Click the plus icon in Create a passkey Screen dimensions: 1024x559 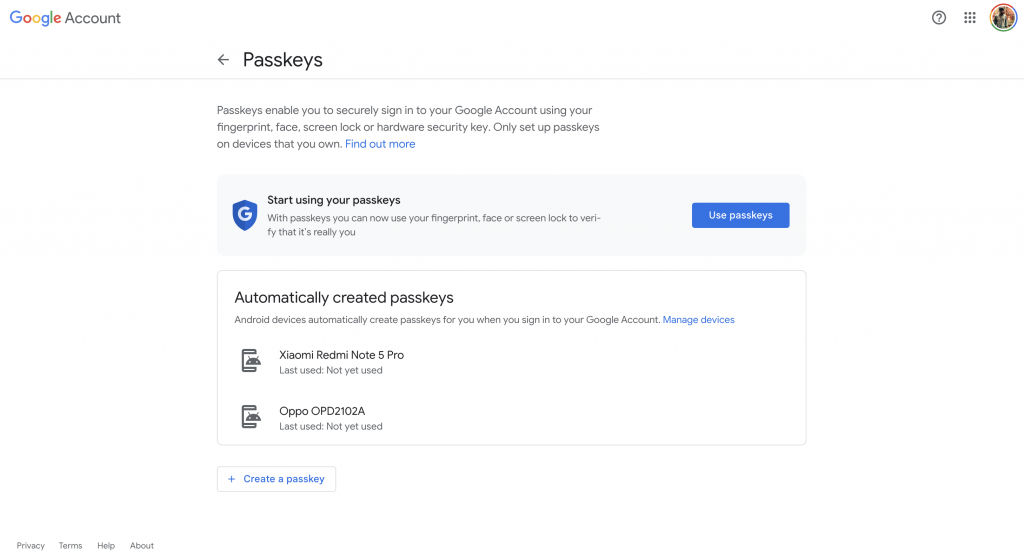pos(231,479)
